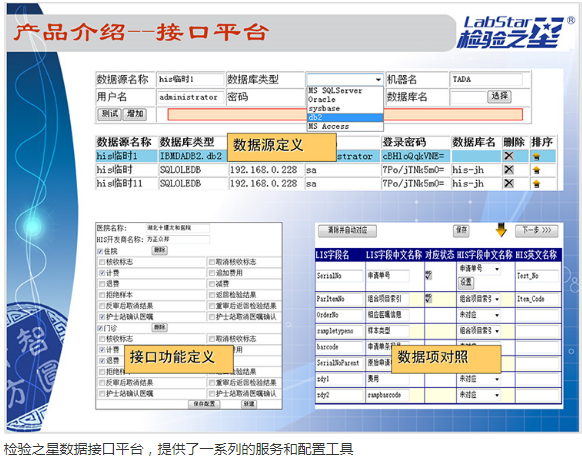Focus the Item_Code HIS English name field
Image resolution: width=582 pixels, height=462 pixels.
537,299
